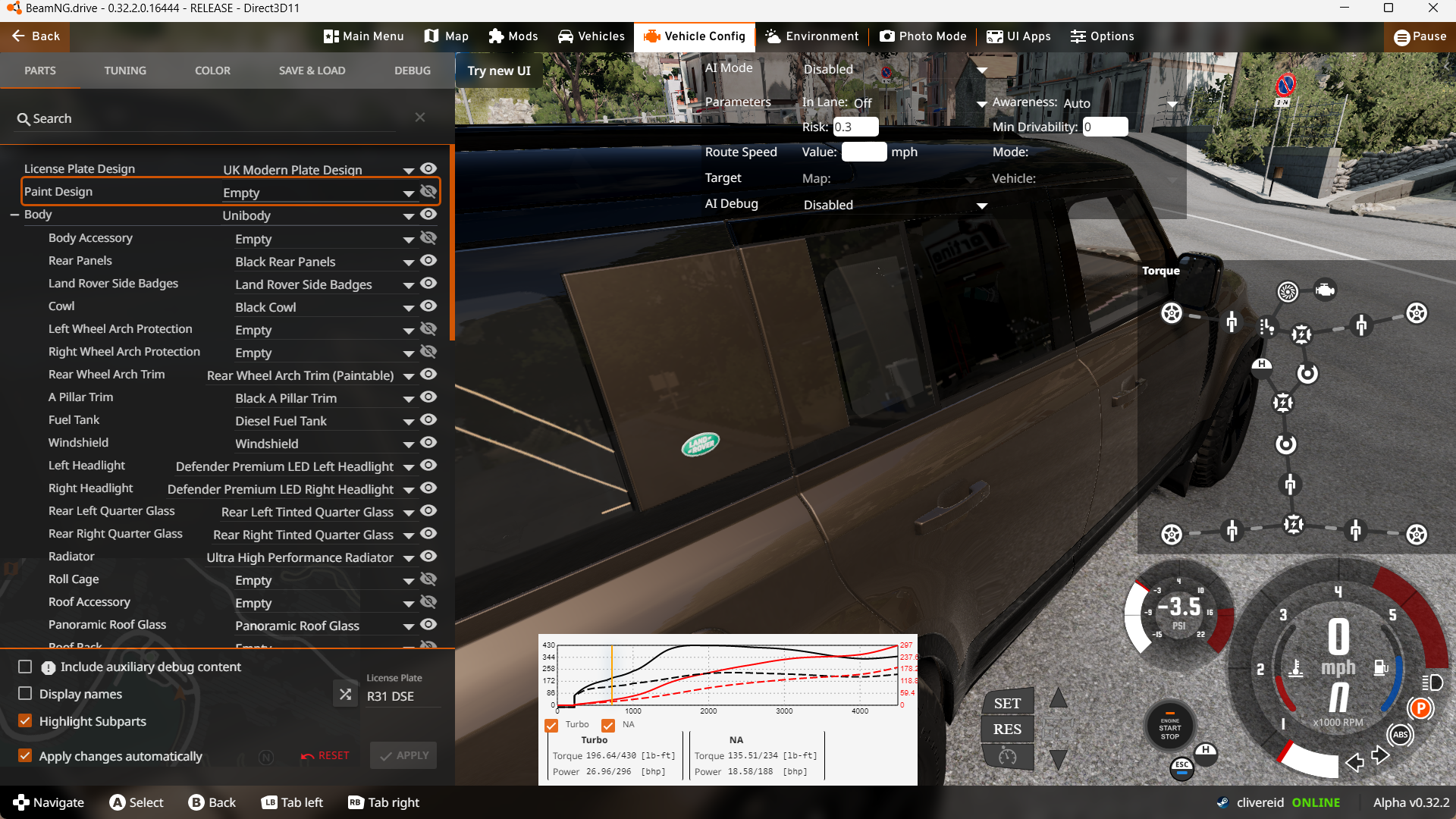1456x819 pixels.
Task: Enable Display names checkbox
Action: [25, 694]
